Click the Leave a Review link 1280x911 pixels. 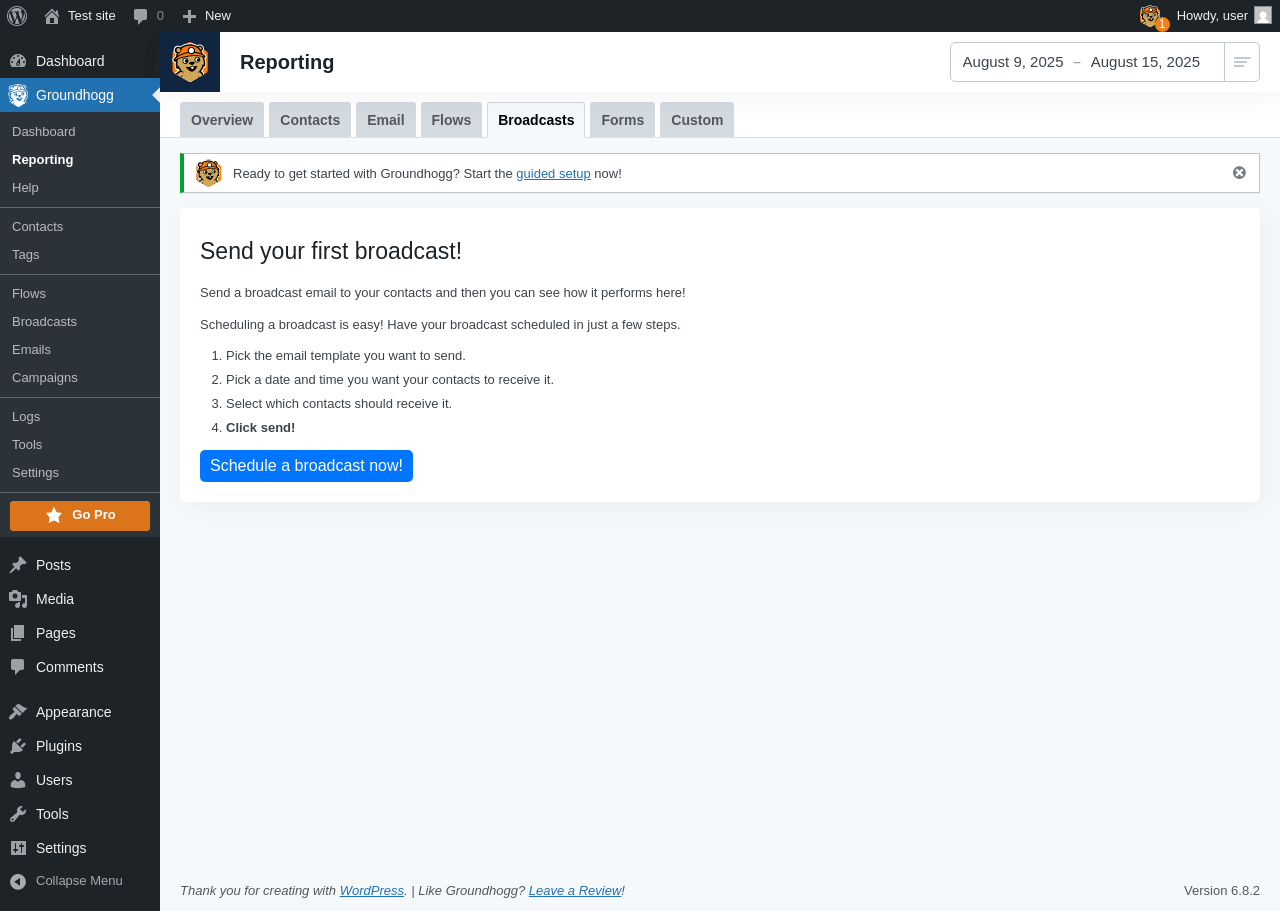pos(575,890)
